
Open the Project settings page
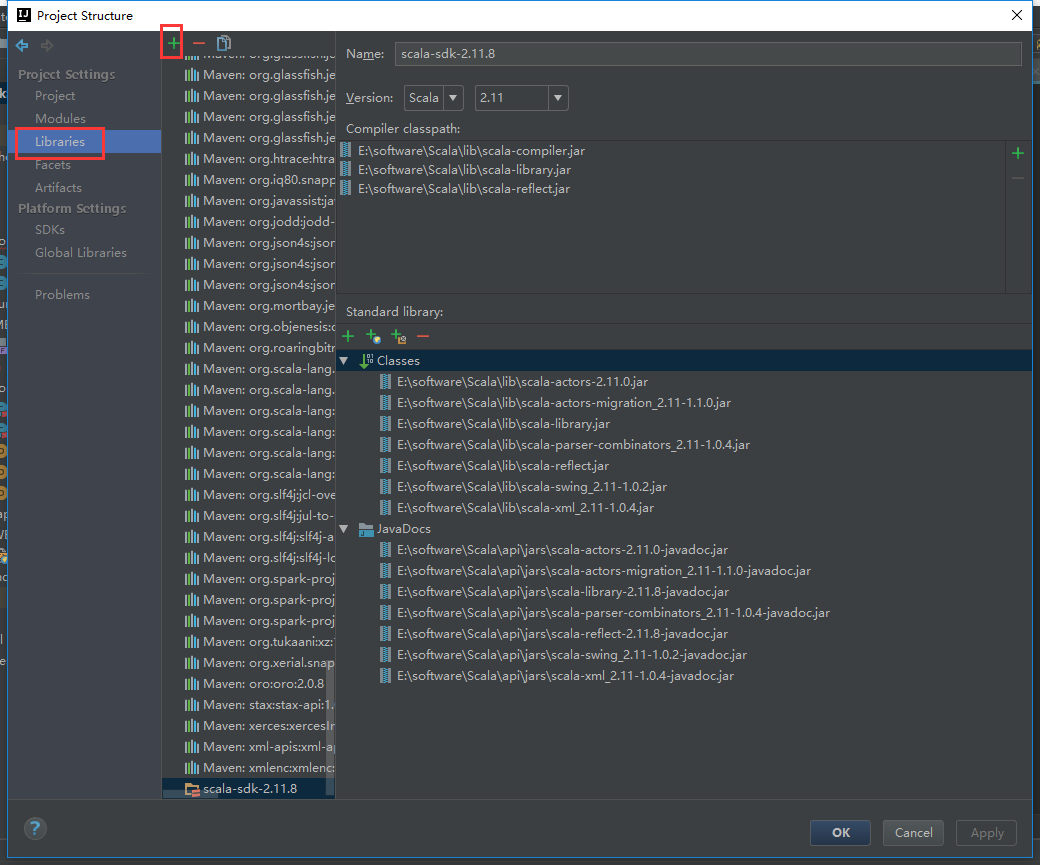[55, 96]
